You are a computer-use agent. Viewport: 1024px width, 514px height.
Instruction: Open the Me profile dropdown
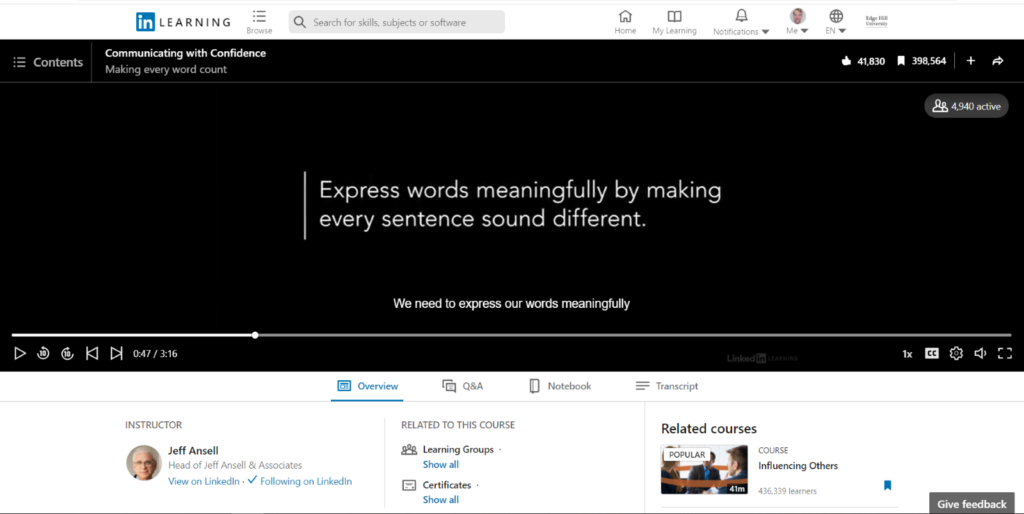(797, 22)
